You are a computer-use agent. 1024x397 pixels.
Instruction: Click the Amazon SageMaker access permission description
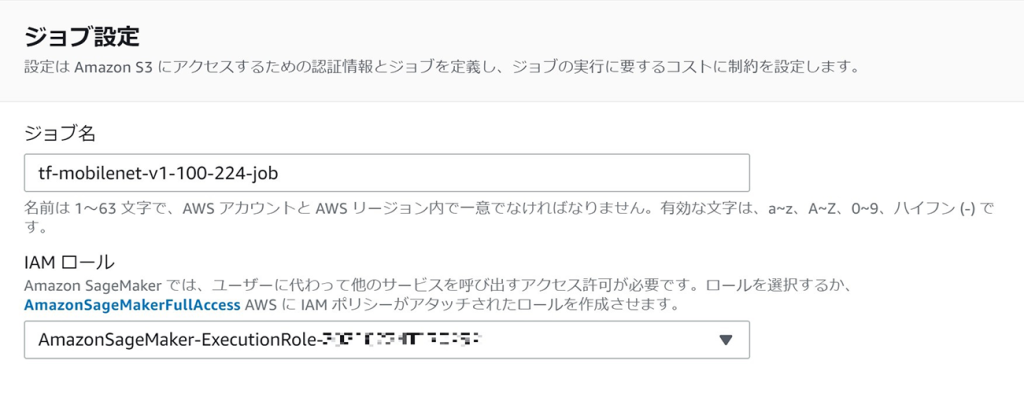pyautogui.click(x=440, y=287)
